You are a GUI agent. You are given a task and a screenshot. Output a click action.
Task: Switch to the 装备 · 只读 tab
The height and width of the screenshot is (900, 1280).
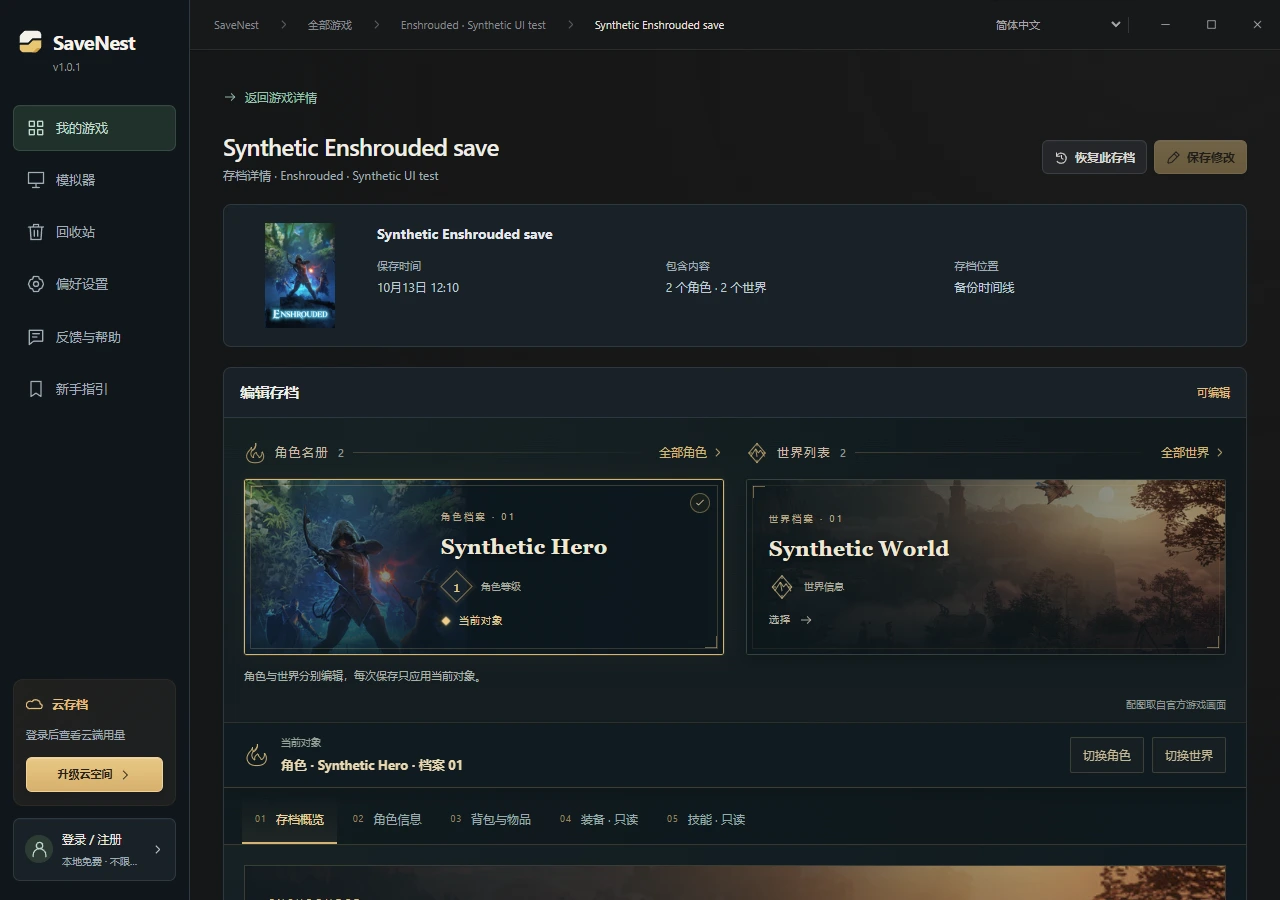click(x=599, y=819)
